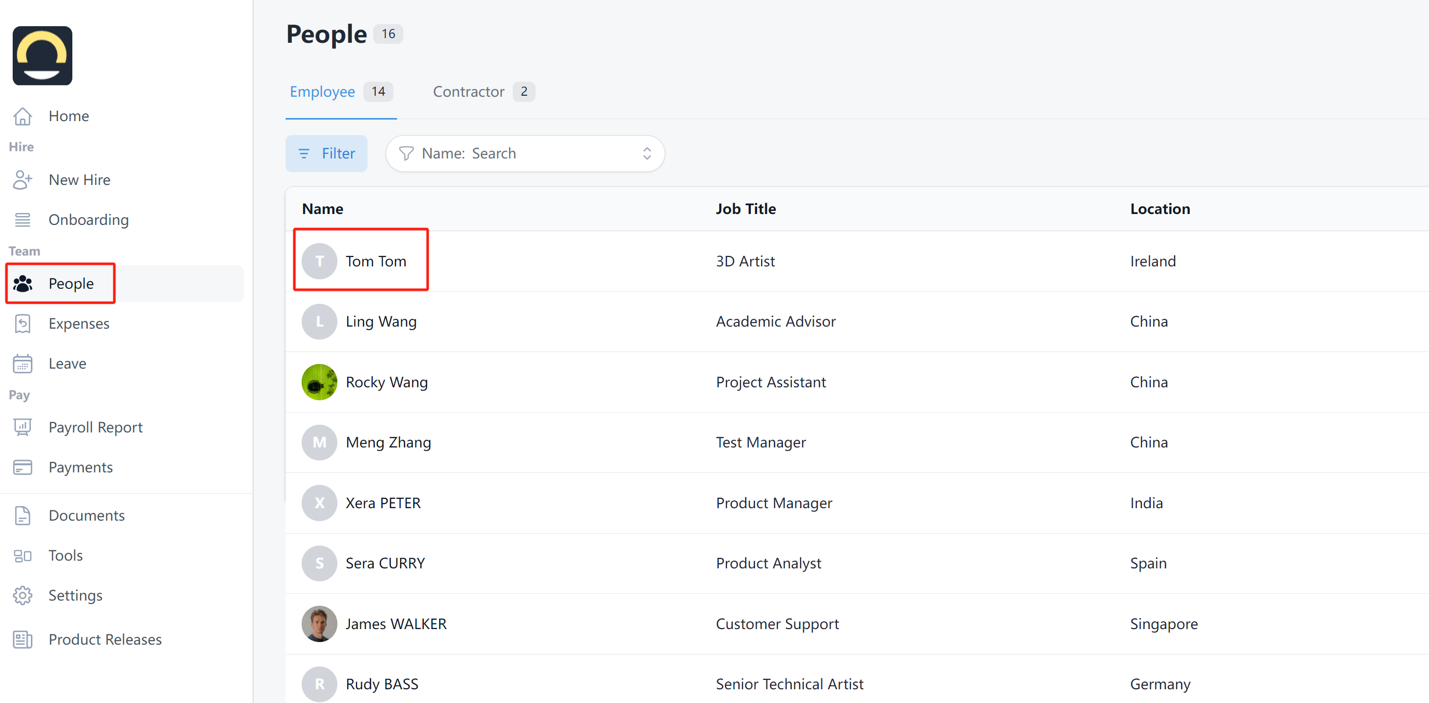Open Tom Tom's employee profile
Image resolution: width=1429 pixels, height=703 pixels.
point(375,261)
